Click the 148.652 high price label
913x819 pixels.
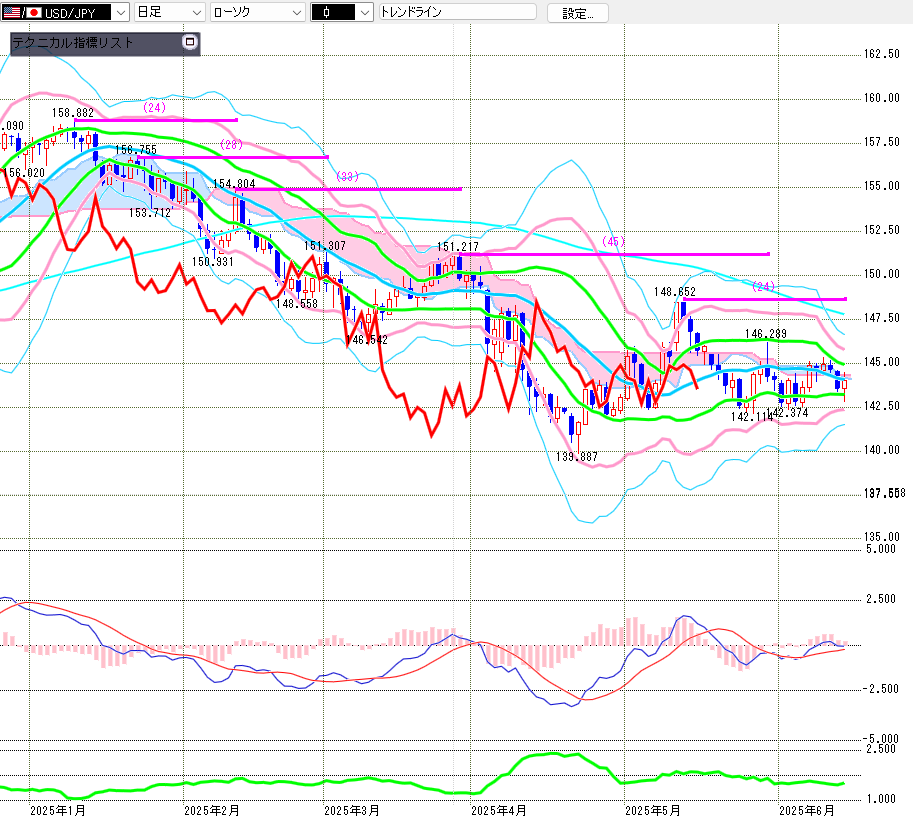pyautogui.click(x=675, y=292)
